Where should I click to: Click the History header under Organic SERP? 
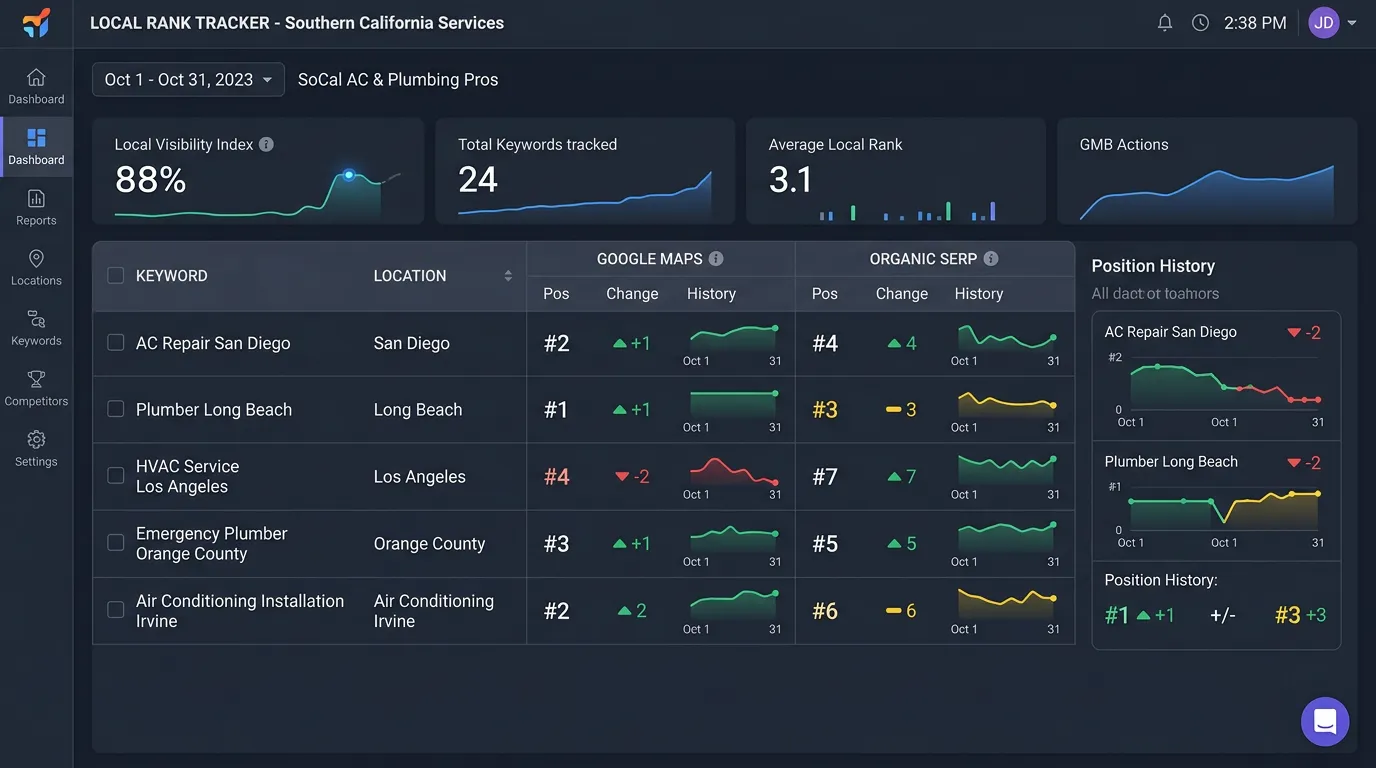point(979,294)
